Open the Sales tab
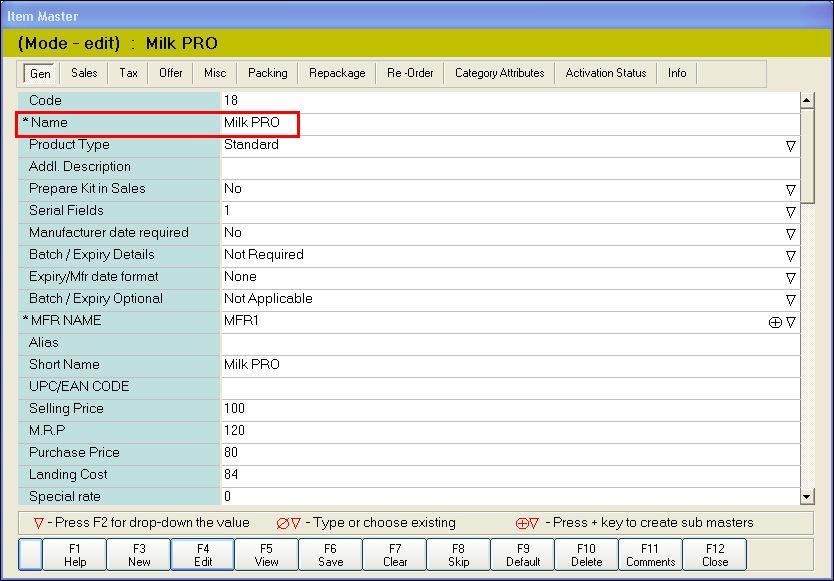Screen dimensions: 834x581 coord(84,73)
